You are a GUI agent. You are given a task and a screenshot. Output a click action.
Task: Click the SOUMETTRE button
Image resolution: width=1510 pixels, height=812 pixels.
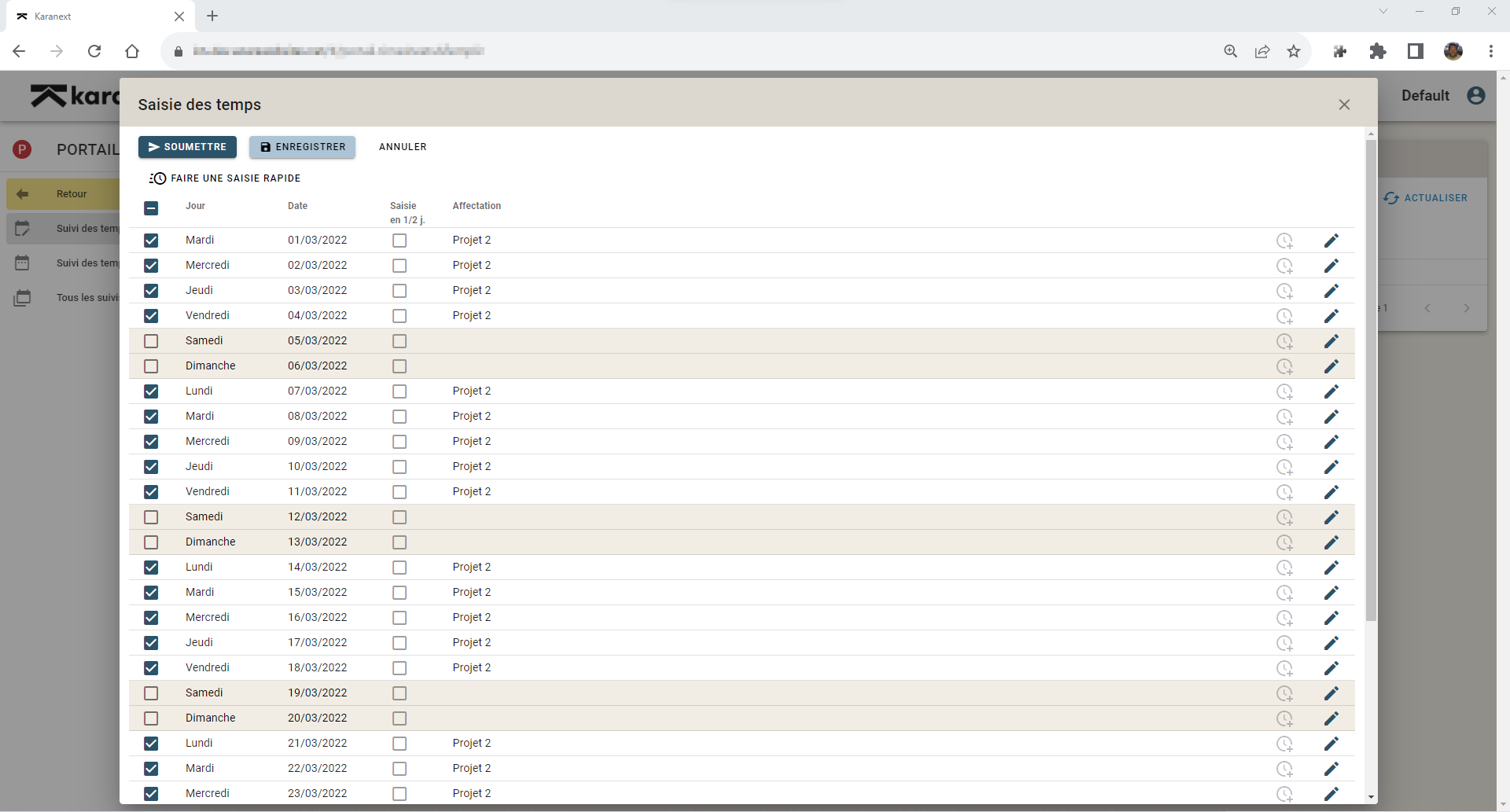tap(187, 147)
